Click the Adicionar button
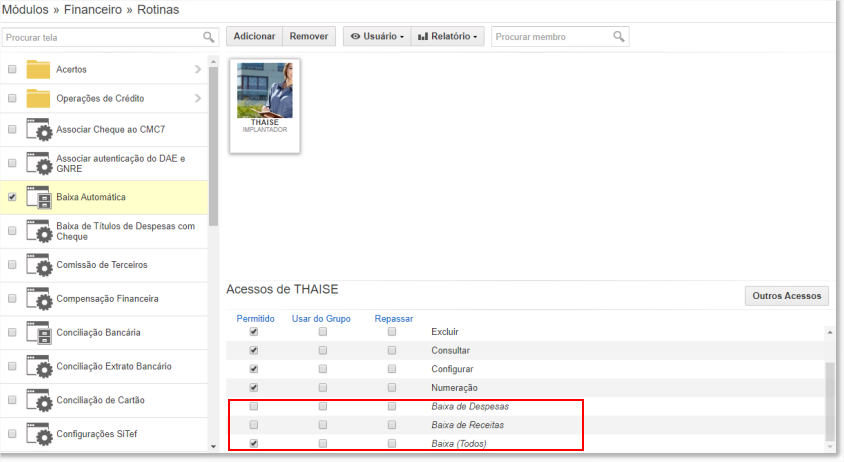This screenshot has height=462, width=844. pyautogui.click(x=254, y=36)
